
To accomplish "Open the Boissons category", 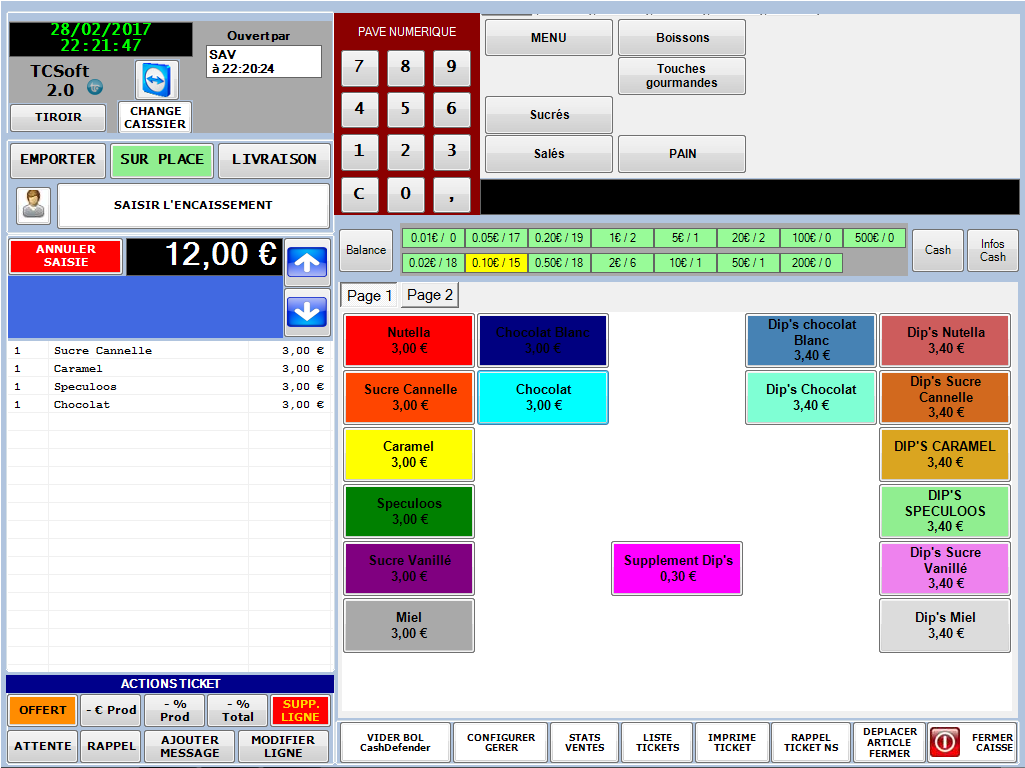I will pos(681,37).
